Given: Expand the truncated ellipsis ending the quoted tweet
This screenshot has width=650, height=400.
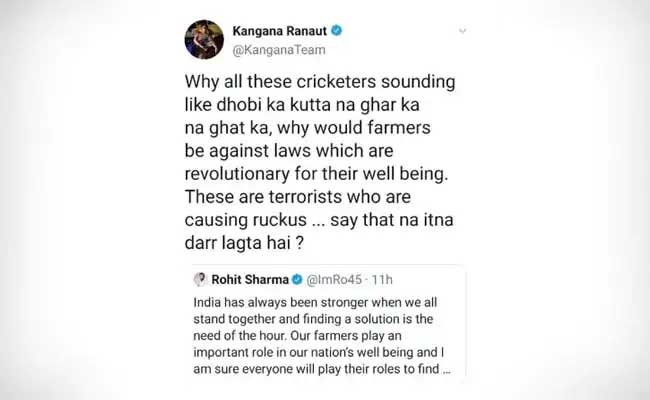Looking at the screenshot, I should (446, 370).
